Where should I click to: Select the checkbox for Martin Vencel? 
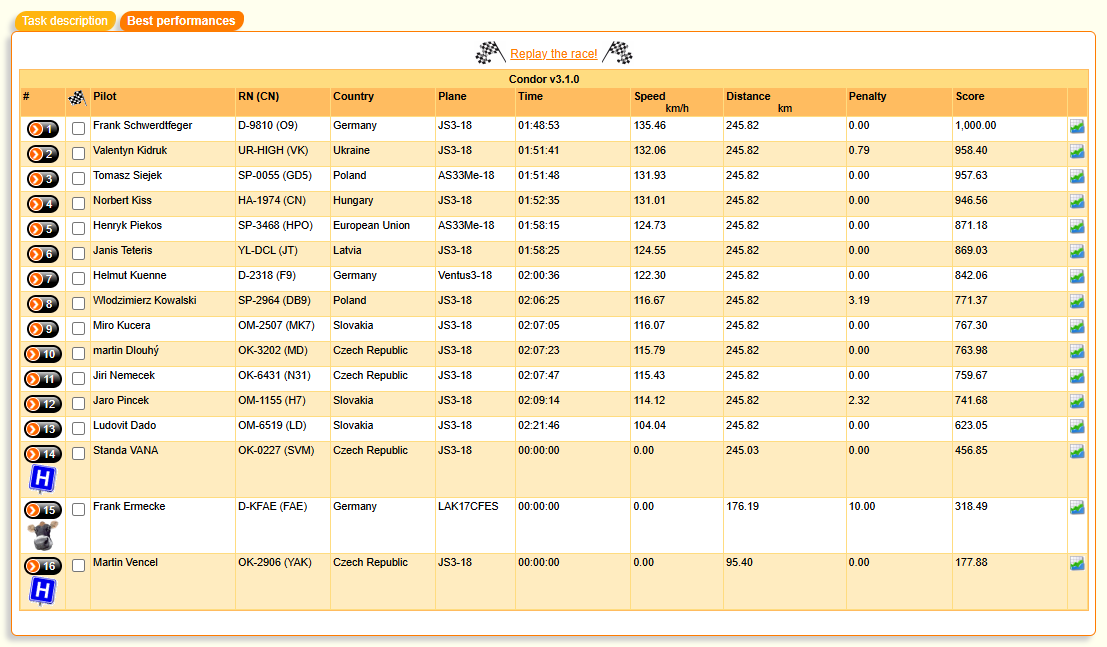point(78,565)
